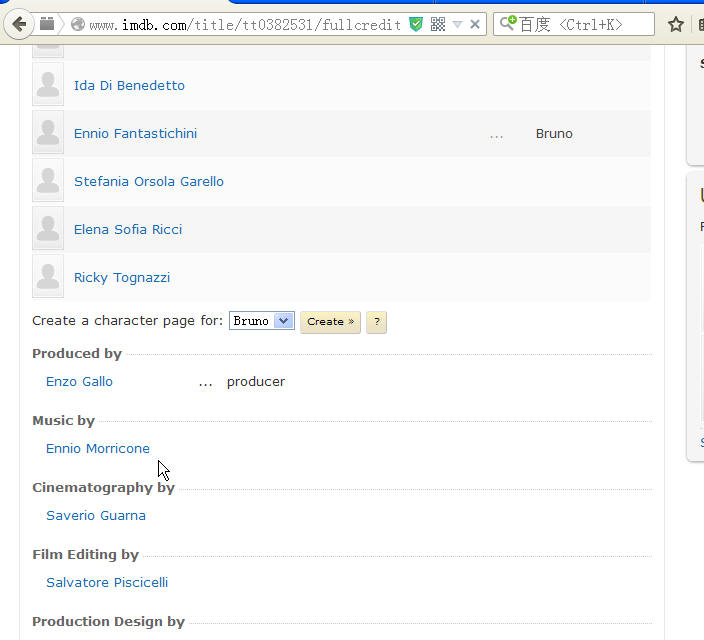Image resolution: width=704 pixels, height=640 pixels.
Task: Click 'Create a character page for:' label
Action: tap(128, 321)
